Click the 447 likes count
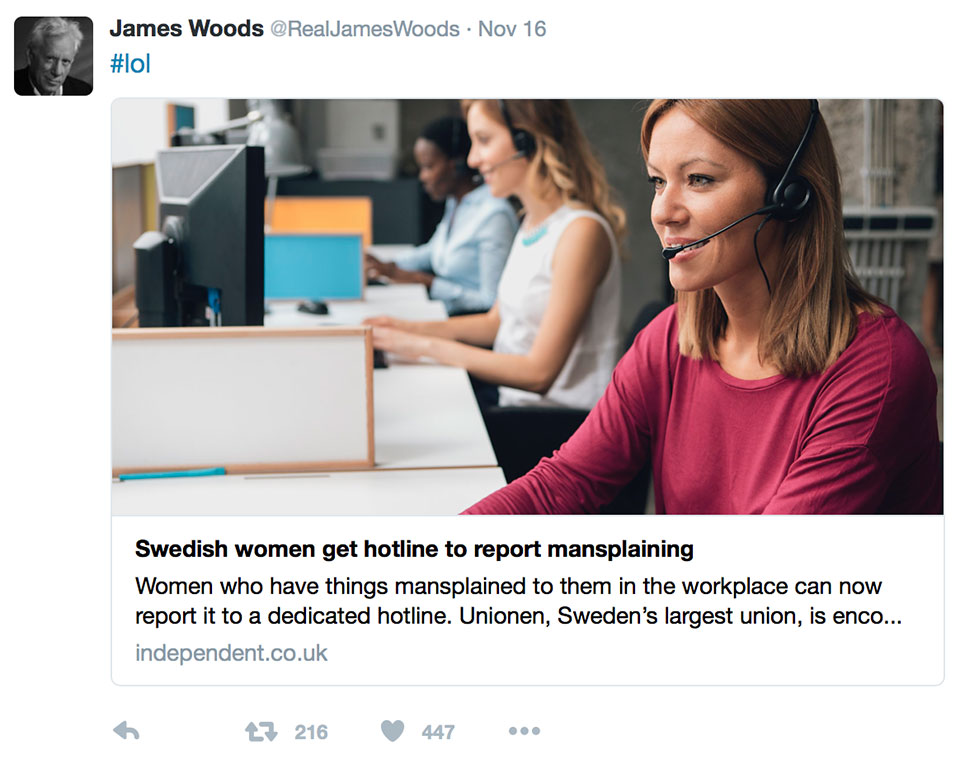 [438, 732]
